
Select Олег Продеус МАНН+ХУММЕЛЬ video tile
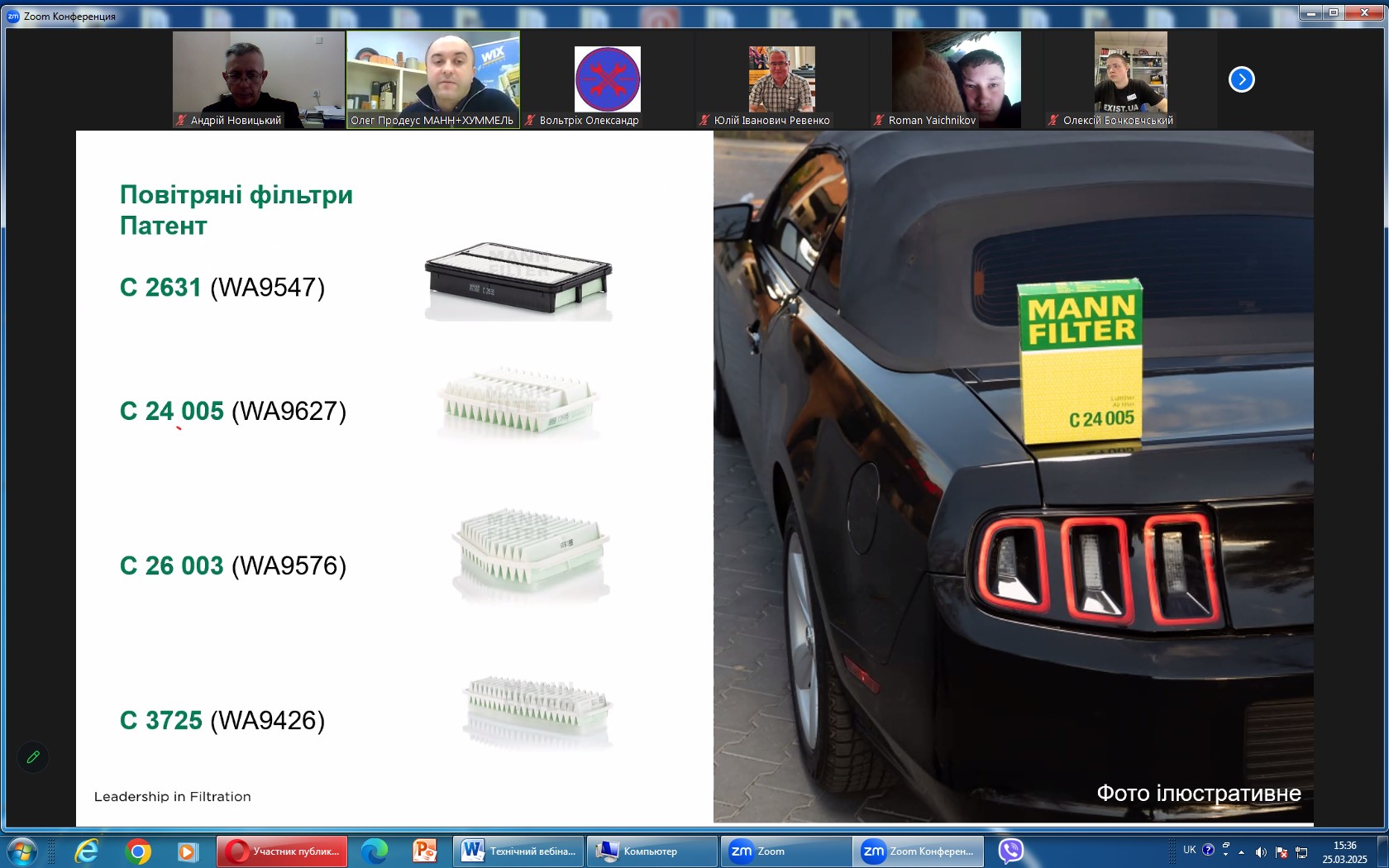point(432,79)
